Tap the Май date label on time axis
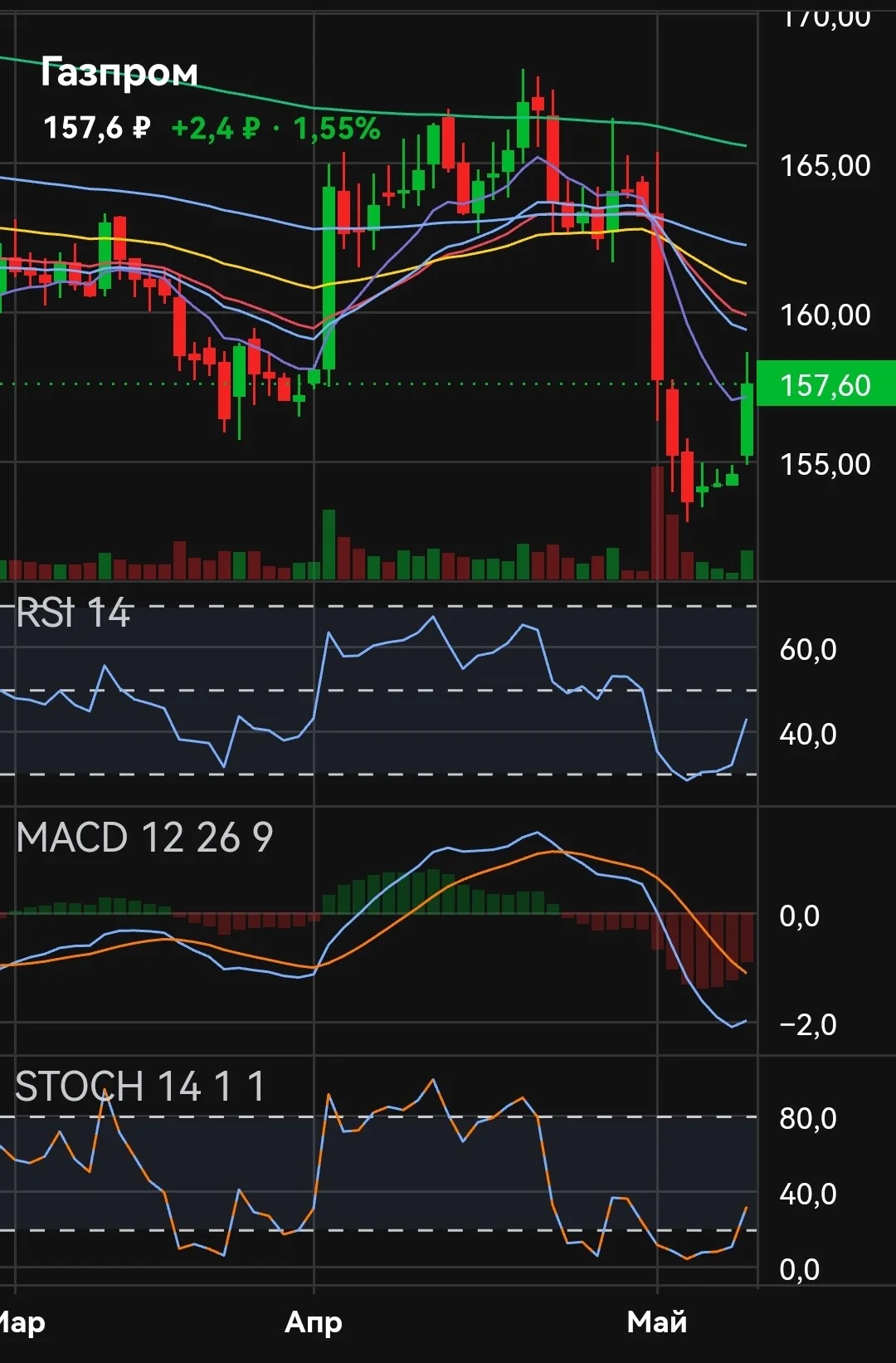The width and height of the screenshot is (896, 1363). tap(657, 1321)
